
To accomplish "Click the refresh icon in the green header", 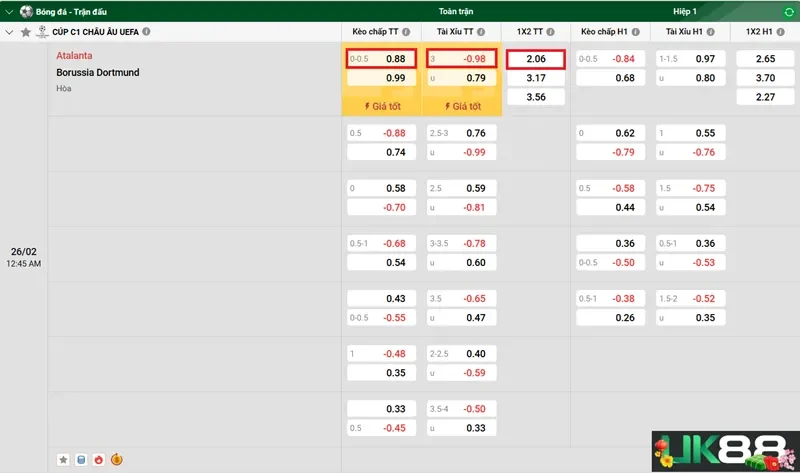I will point(789,12).
